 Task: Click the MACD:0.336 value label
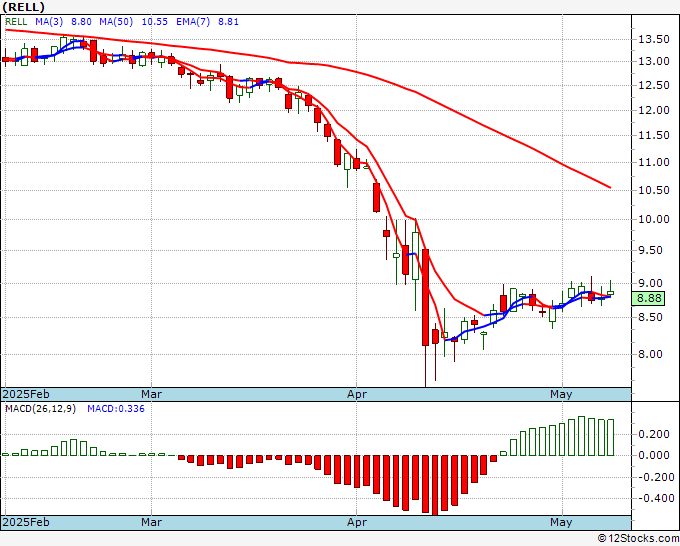(x=116, y=409)
